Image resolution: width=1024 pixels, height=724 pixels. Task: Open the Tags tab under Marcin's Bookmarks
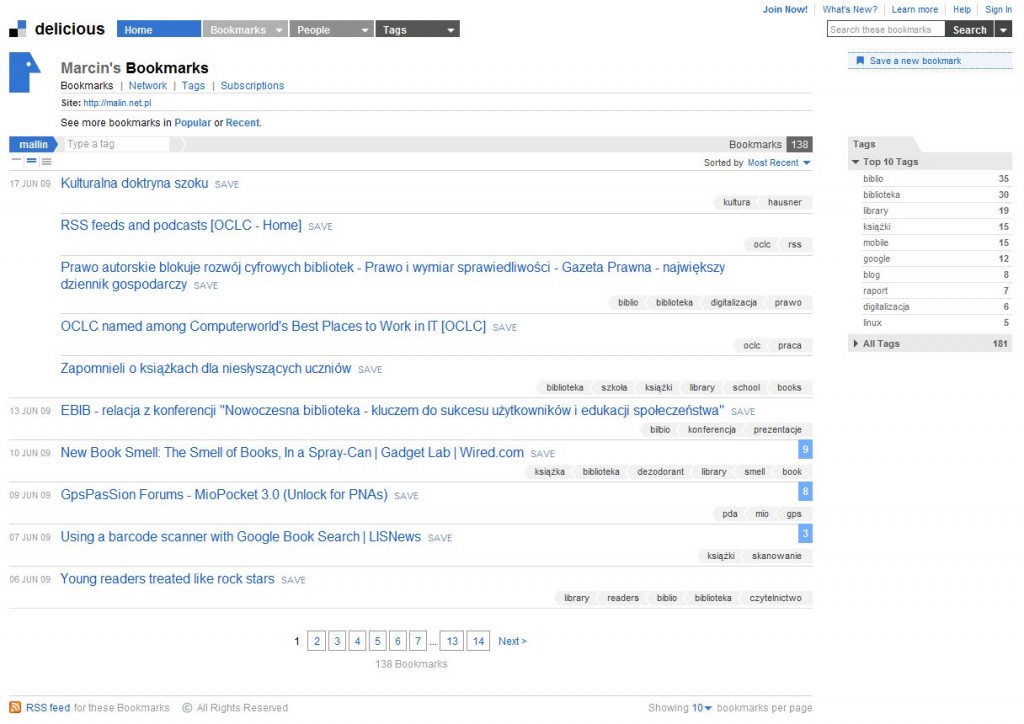[193, 86]
